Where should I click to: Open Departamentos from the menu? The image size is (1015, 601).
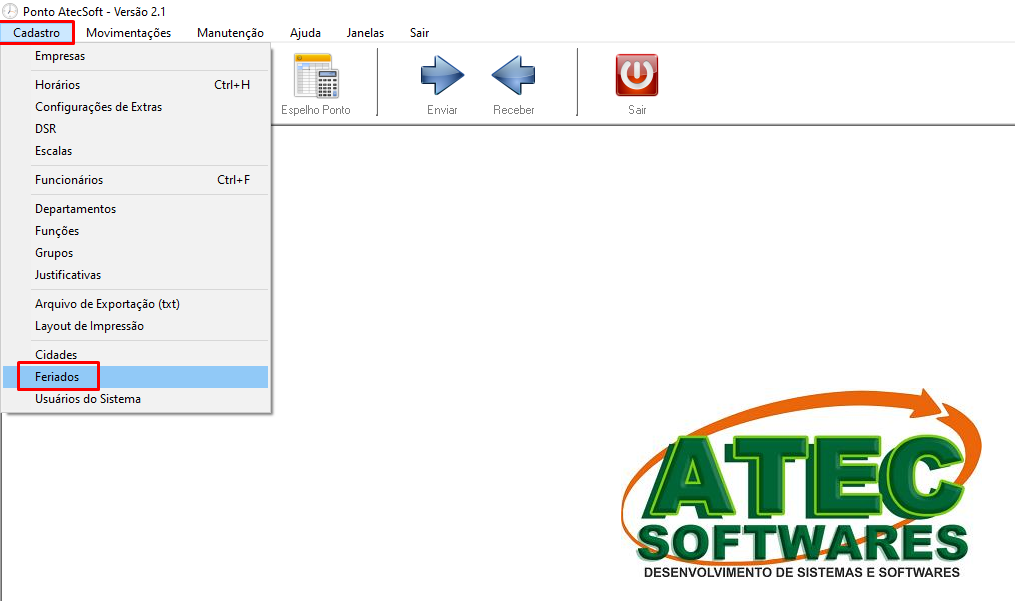coord(135,209)
